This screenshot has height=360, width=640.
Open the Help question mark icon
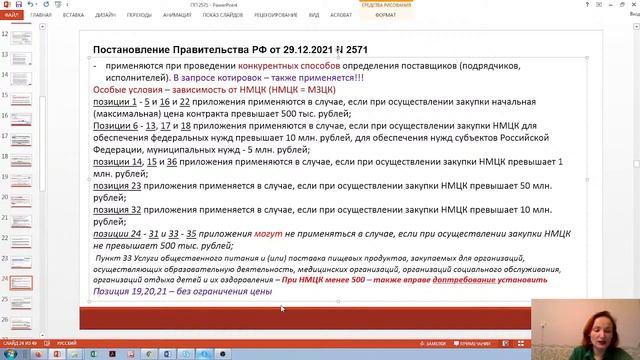[587, 4]
